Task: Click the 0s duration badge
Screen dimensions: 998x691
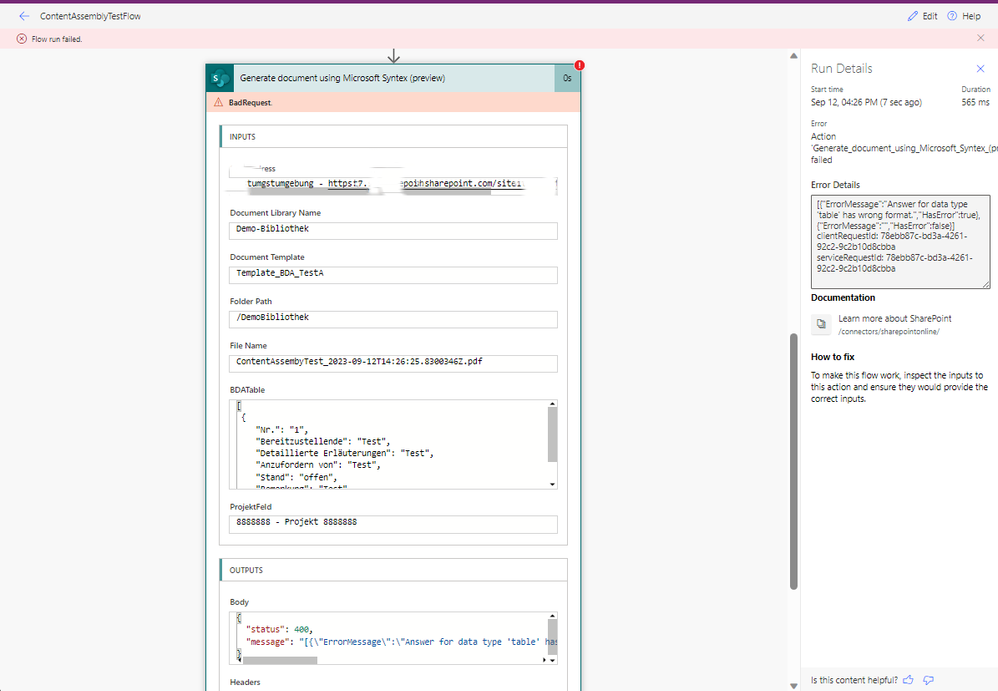Action: 567,78
